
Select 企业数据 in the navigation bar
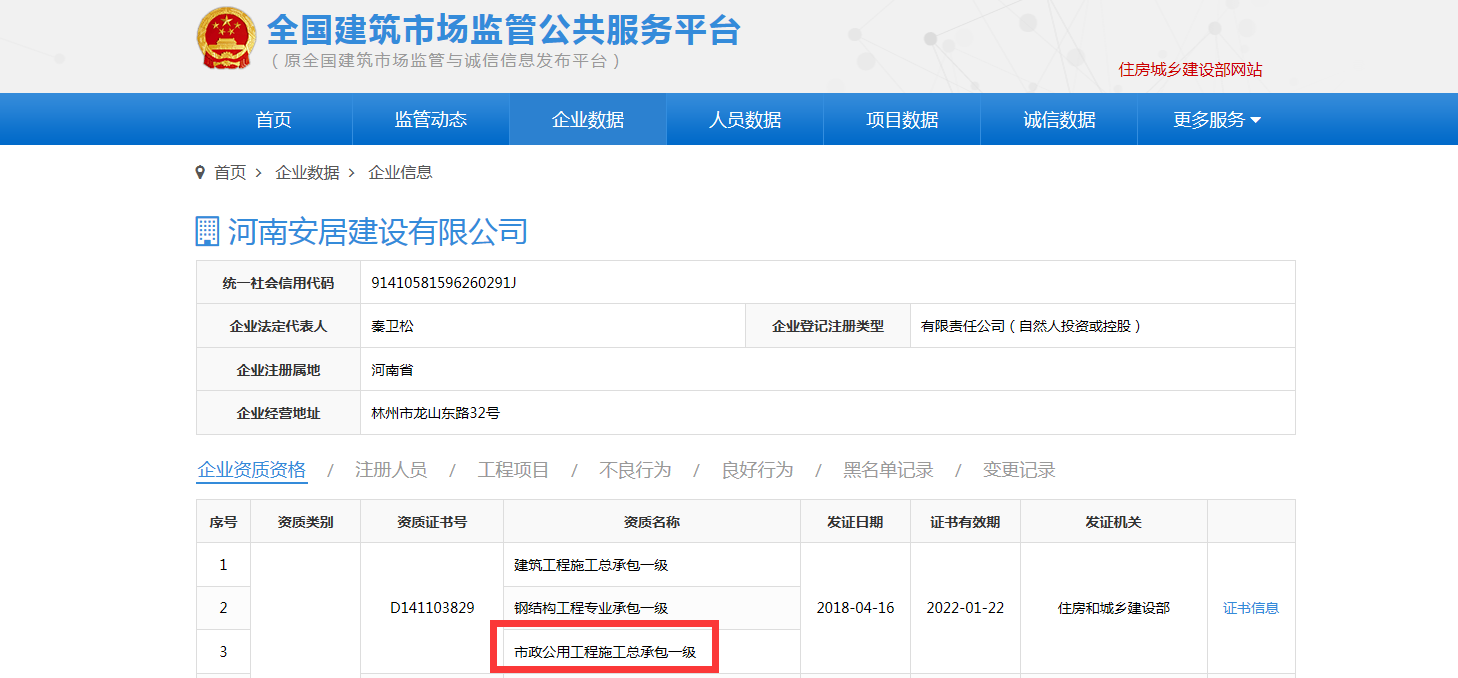588,120
